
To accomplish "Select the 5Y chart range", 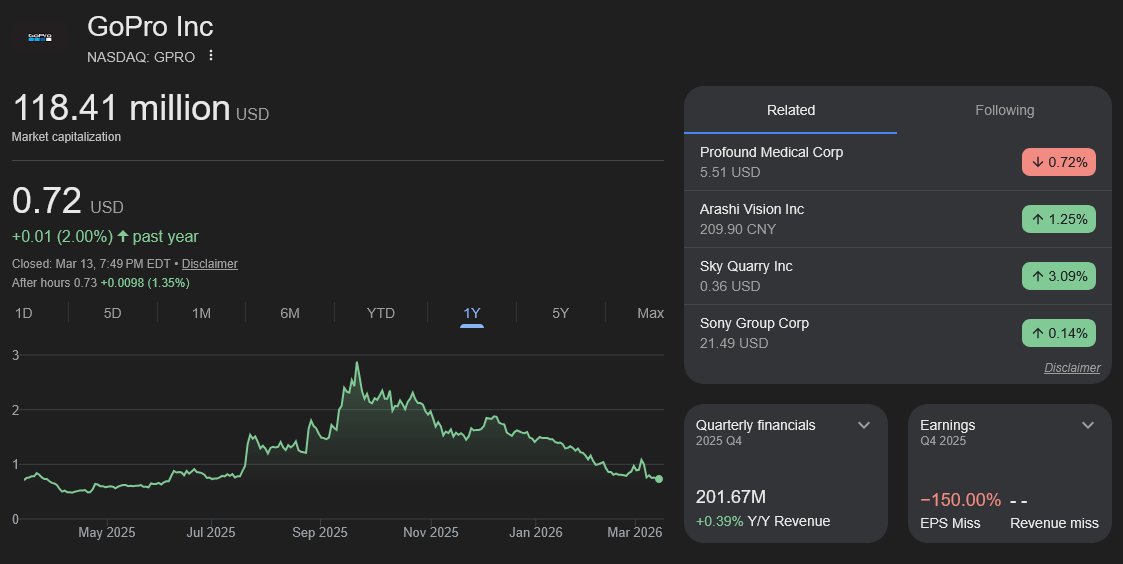I will click(560, 313).
